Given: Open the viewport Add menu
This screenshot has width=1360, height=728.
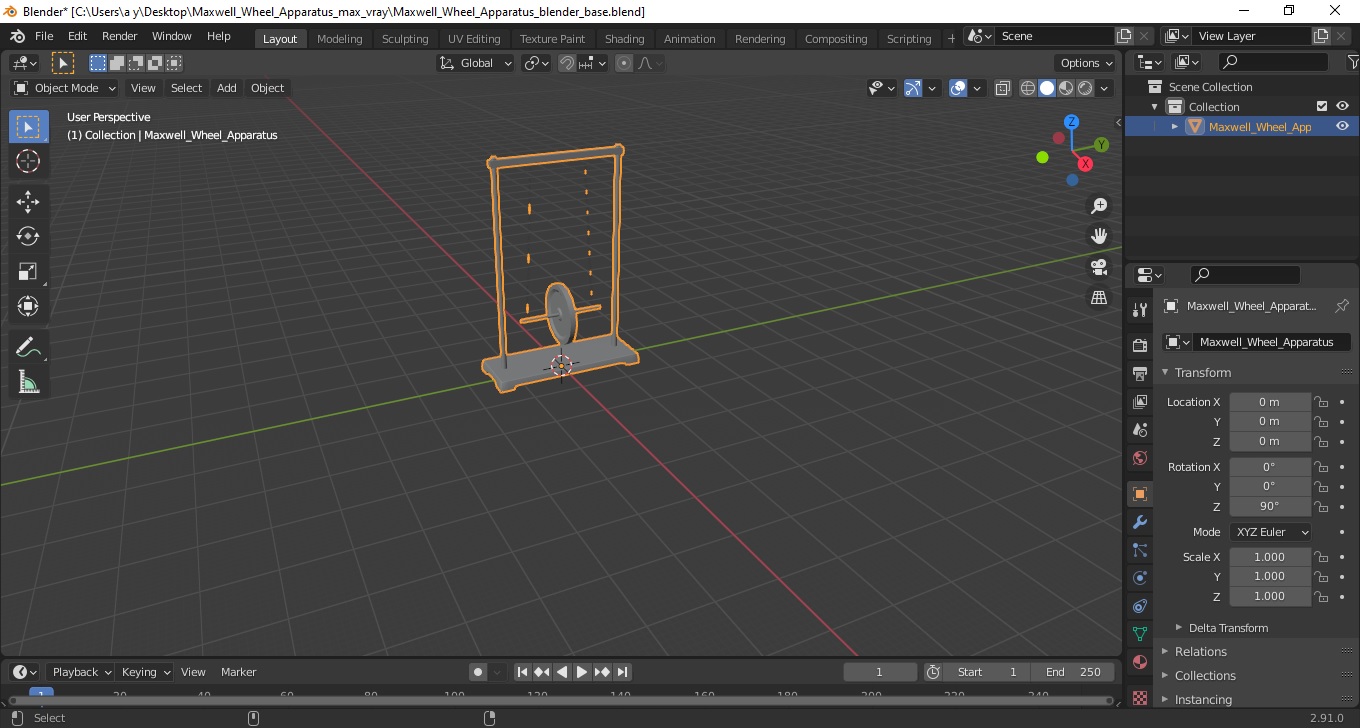Looking at the screenshot, I should pyautogui.click(x=227, y=88).
